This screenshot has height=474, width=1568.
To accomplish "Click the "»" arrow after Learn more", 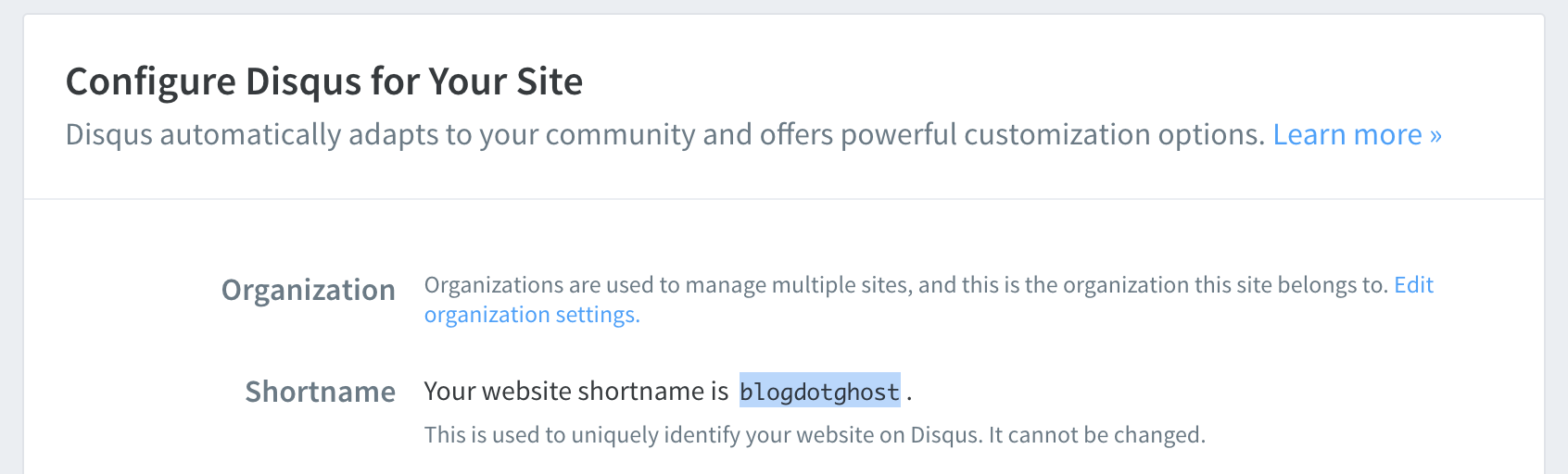I will [x=1435, y=135].
